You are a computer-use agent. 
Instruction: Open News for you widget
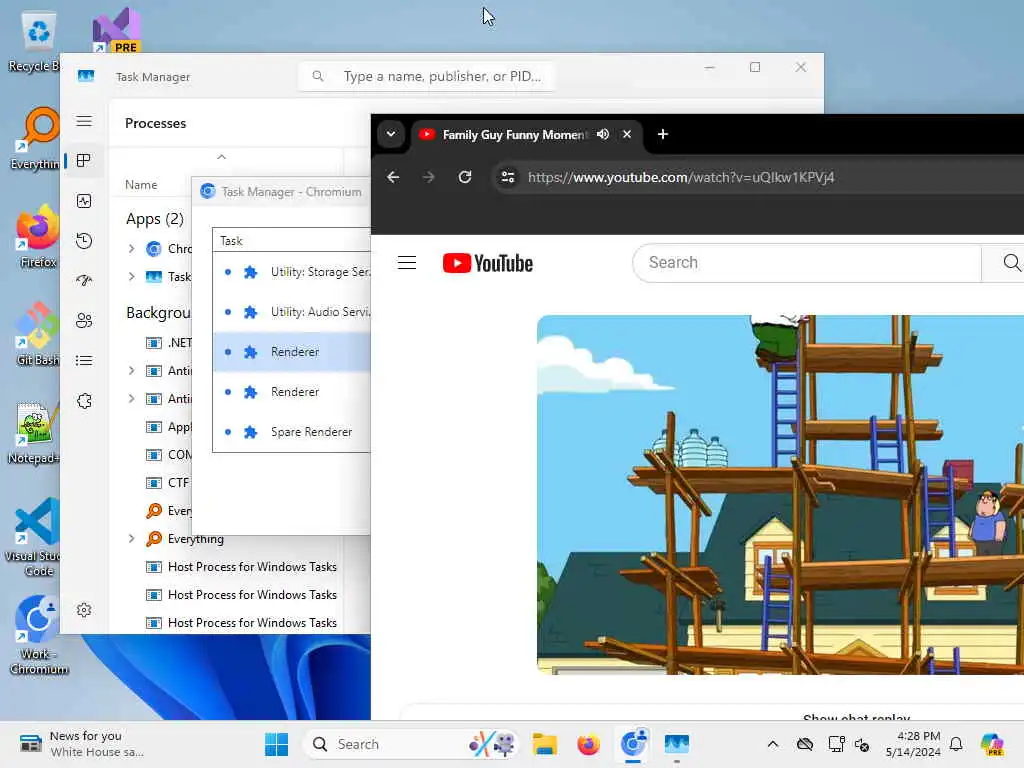pyautogui.click(x=82, y=744)
